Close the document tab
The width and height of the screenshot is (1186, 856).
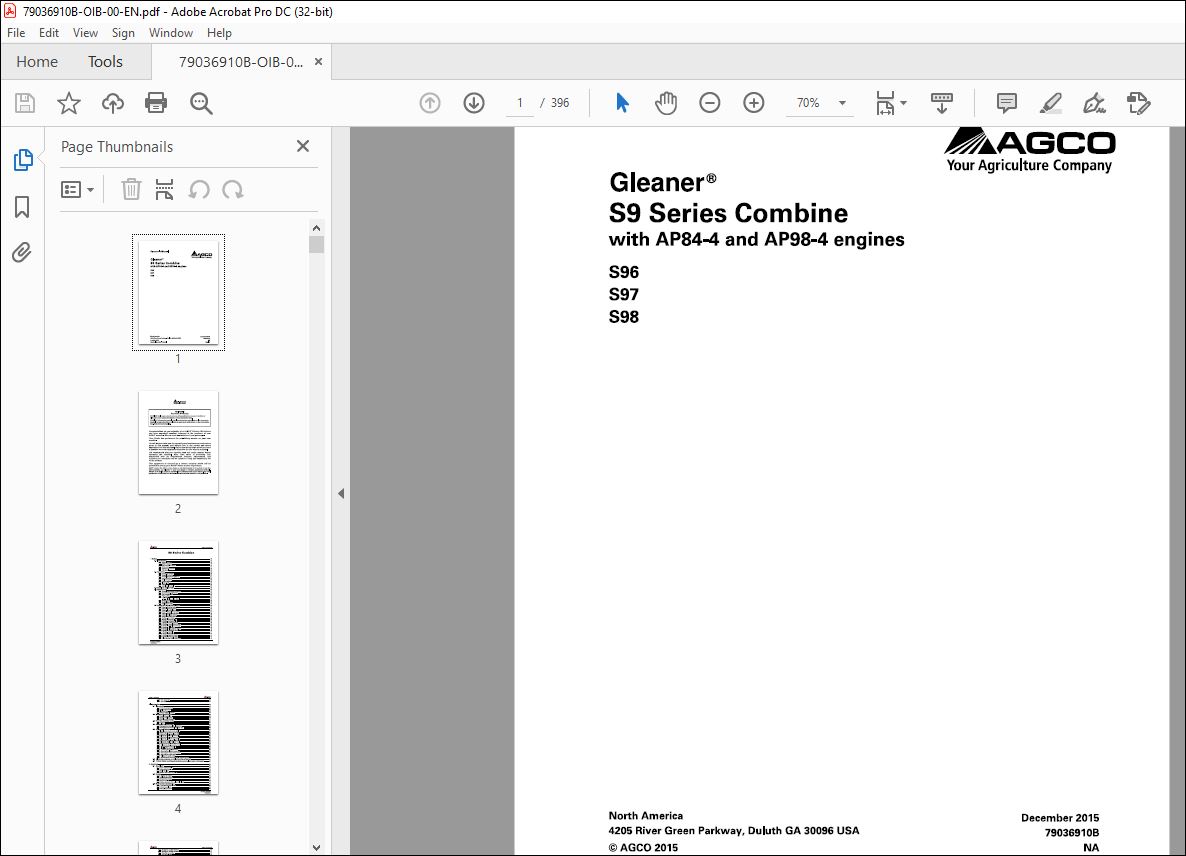[x=318, y=62]
